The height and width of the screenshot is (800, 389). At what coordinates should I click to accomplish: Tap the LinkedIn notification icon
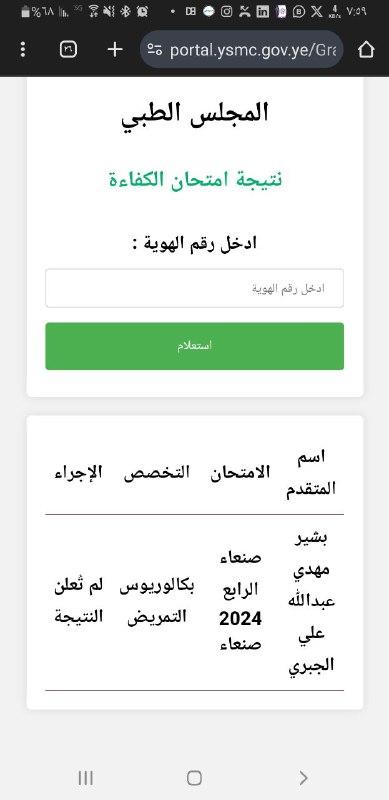click(x=262, y=11)
